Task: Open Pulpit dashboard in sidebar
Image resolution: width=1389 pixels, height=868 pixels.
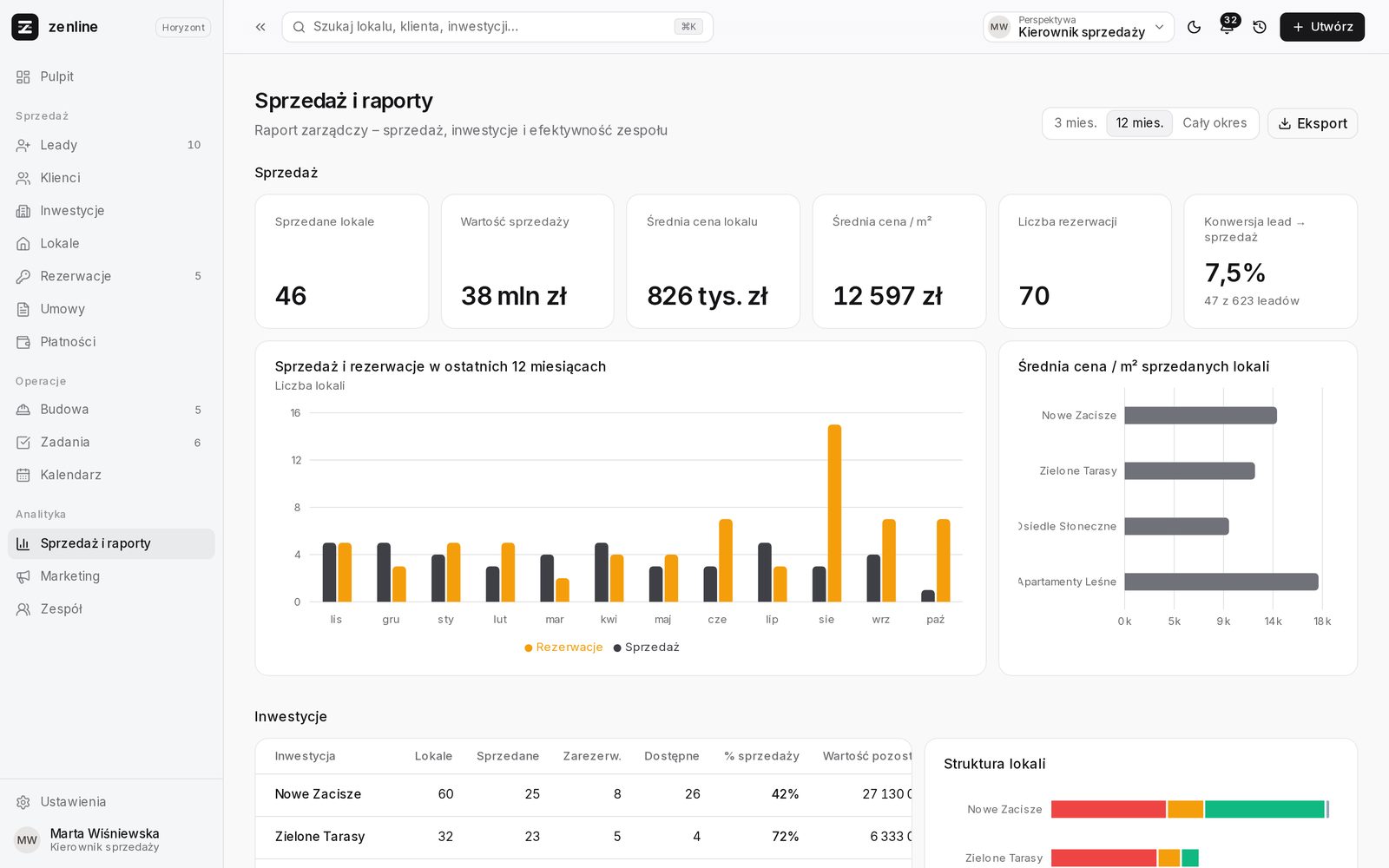Action: coord(111,76)
